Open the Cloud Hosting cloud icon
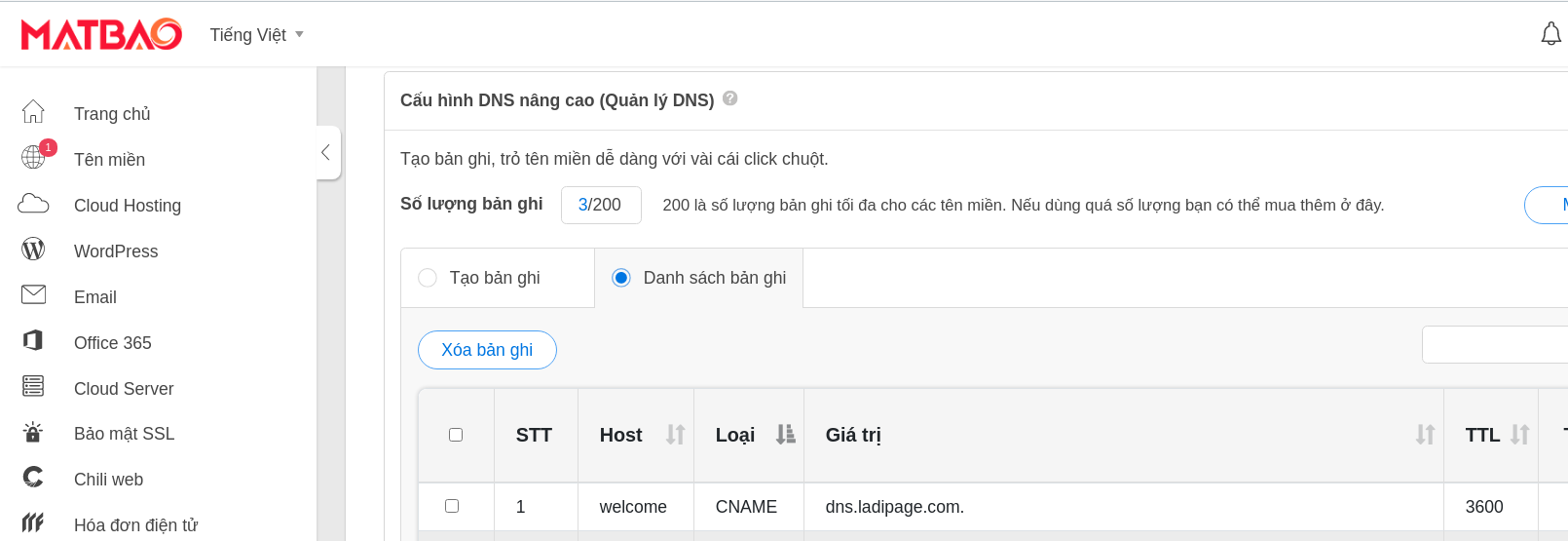The width and height of the screenshot is (1568, 541). click(x=33, y=204)
